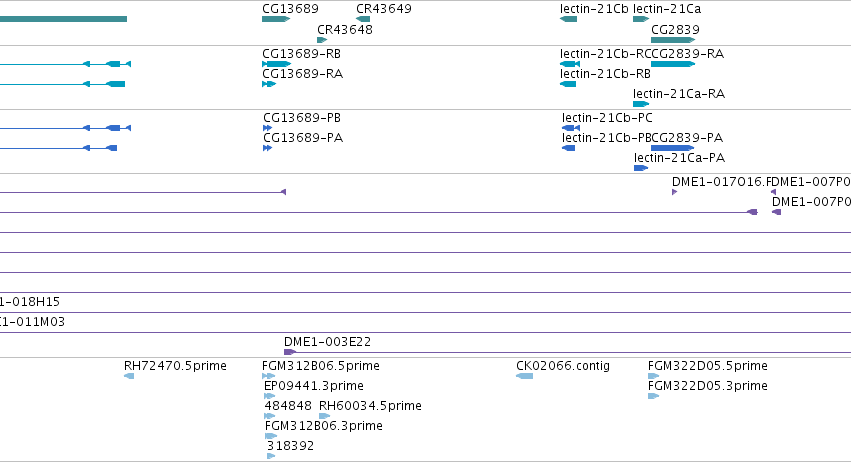Image resolution: width=851 pixels, height=462 pixels.
Task: Click the CG13689-PB protein glyph
Action: (x=268, y=128)
